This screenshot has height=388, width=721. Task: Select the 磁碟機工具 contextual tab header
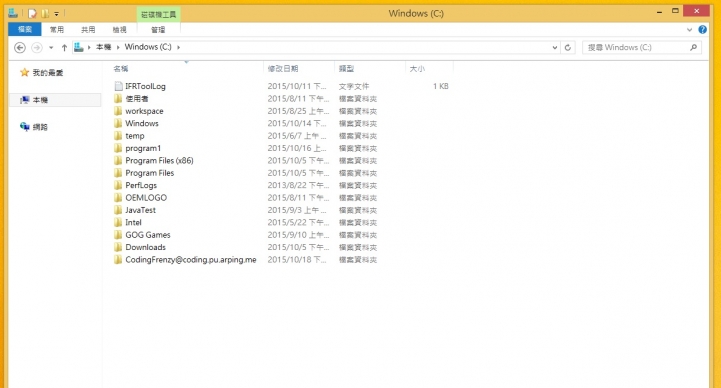coord(158,14)
